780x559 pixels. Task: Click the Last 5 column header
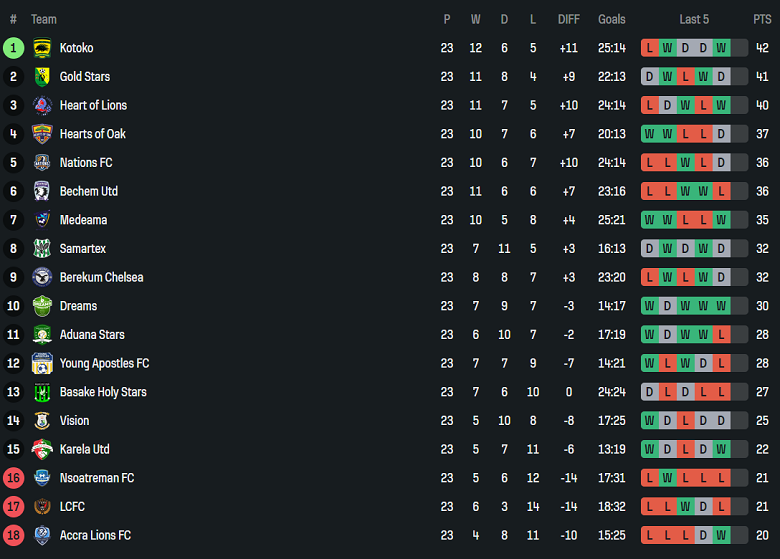(694, 19)
